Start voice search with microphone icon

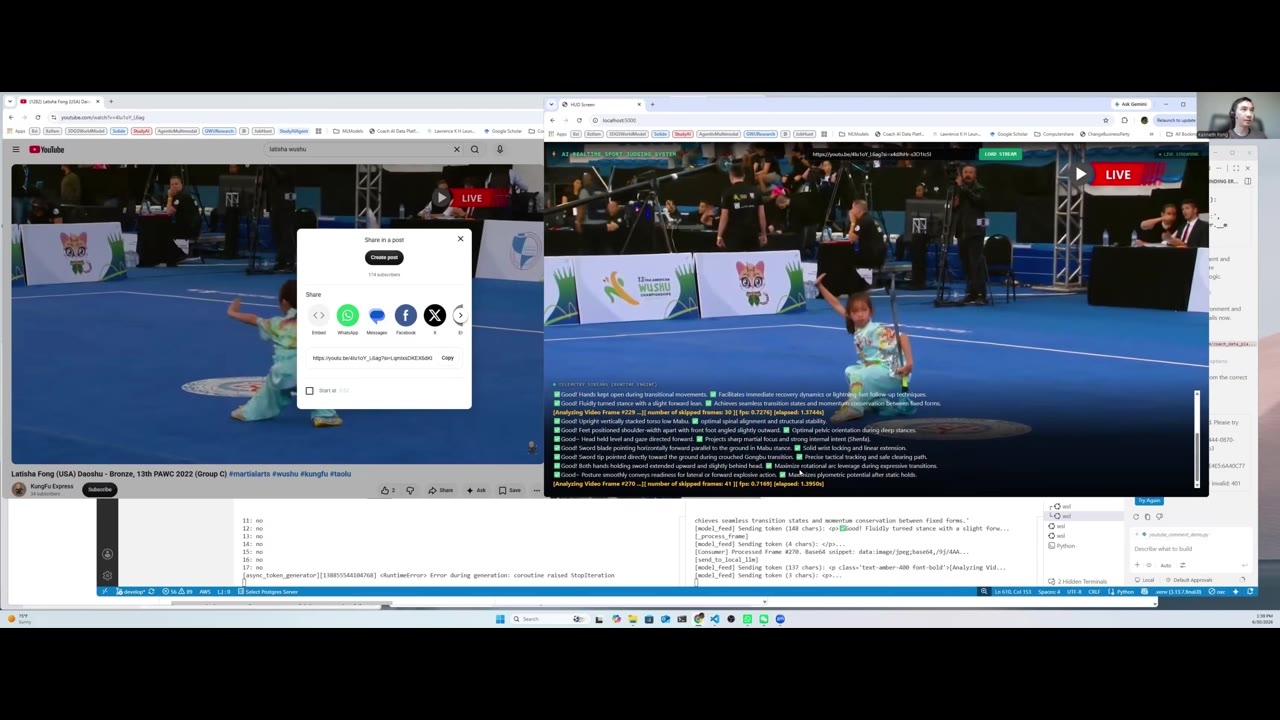(x=500, y=149)
